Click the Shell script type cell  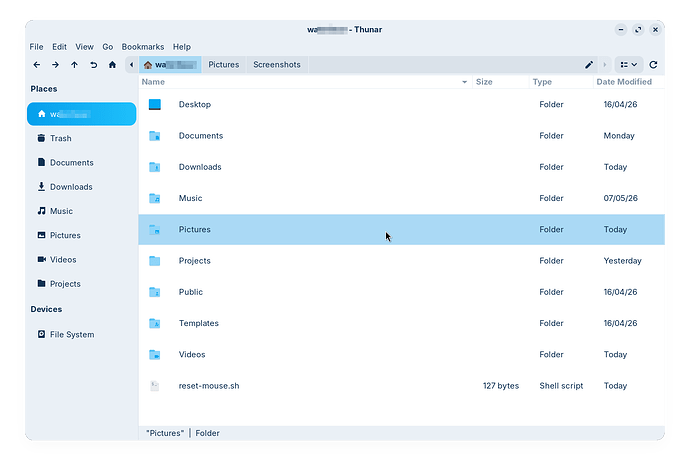561,386
